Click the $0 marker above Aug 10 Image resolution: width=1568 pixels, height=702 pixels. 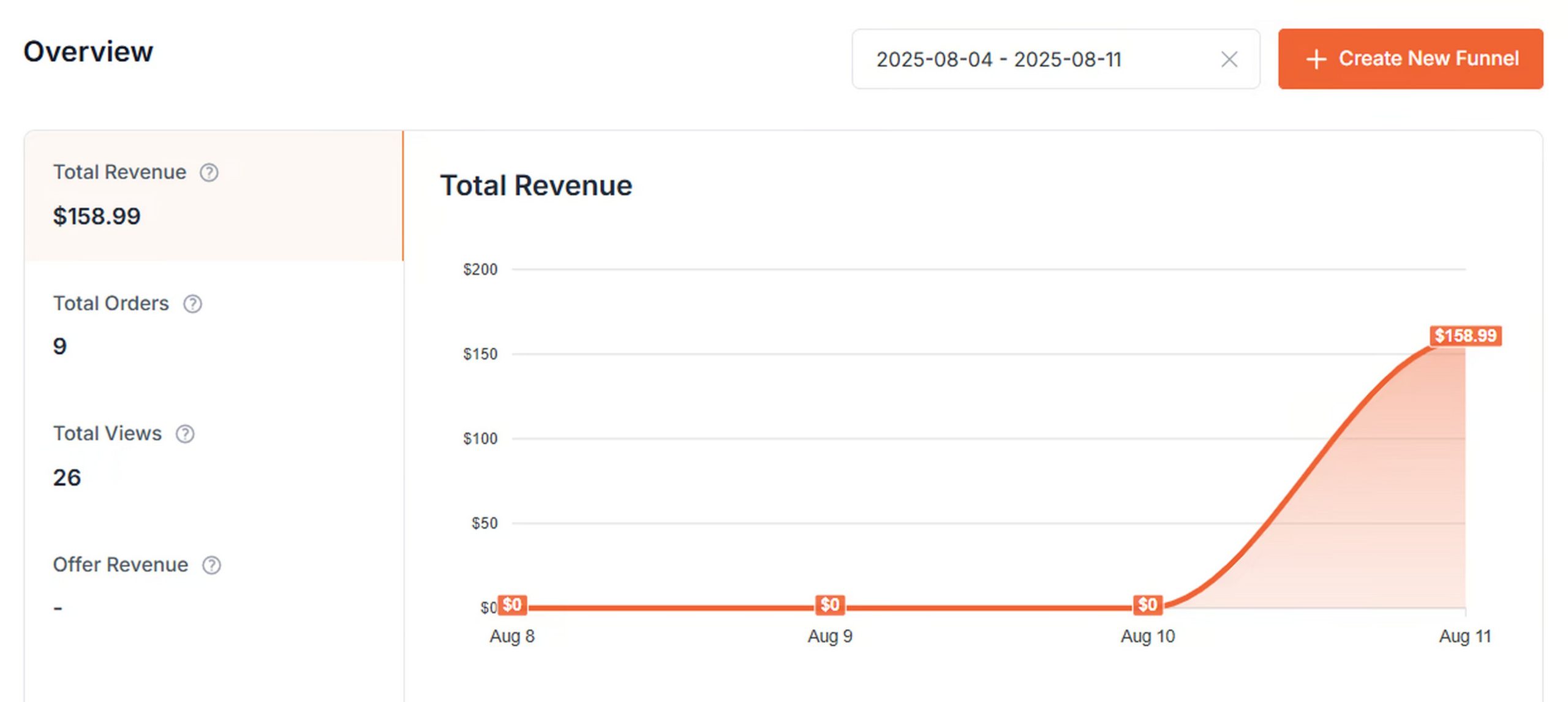pos(1147,605)
